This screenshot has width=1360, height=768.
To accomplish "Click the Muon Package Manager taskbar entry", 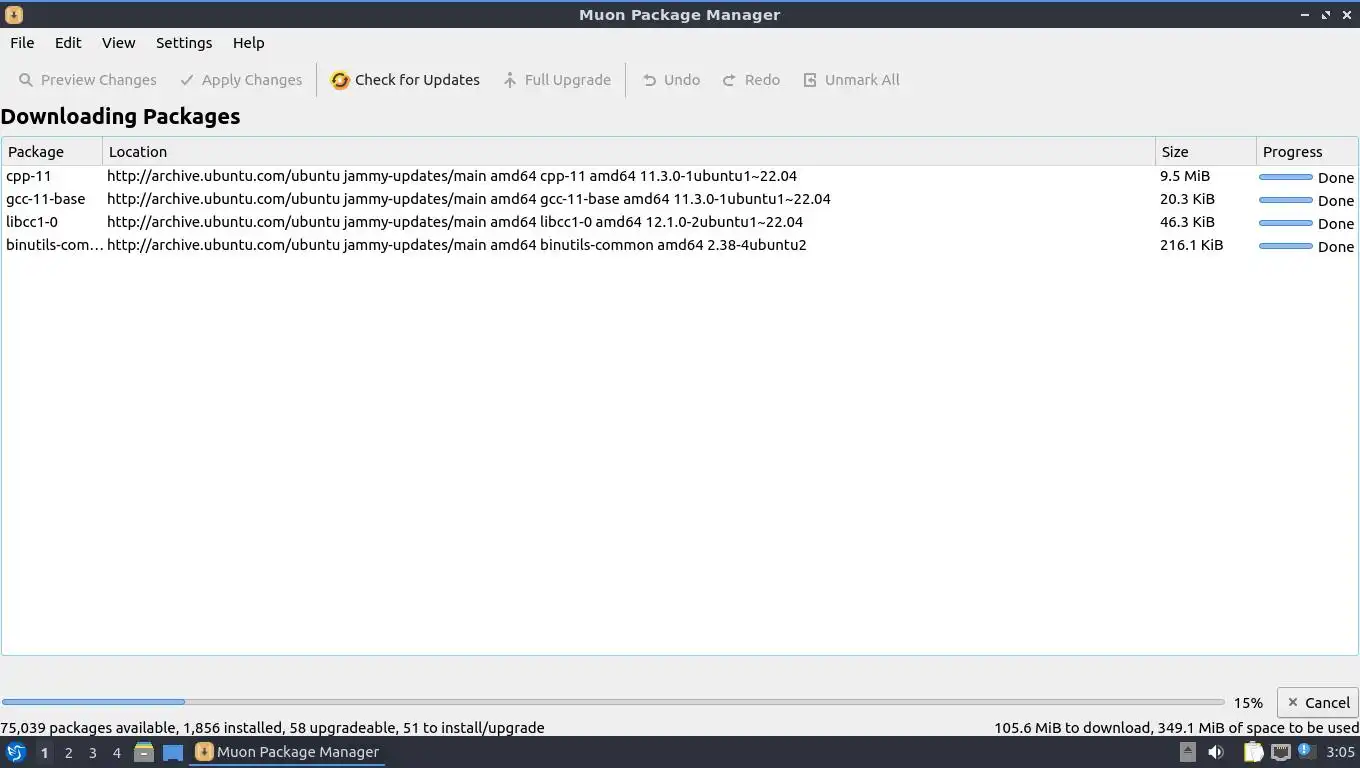I will pos(288,752).
